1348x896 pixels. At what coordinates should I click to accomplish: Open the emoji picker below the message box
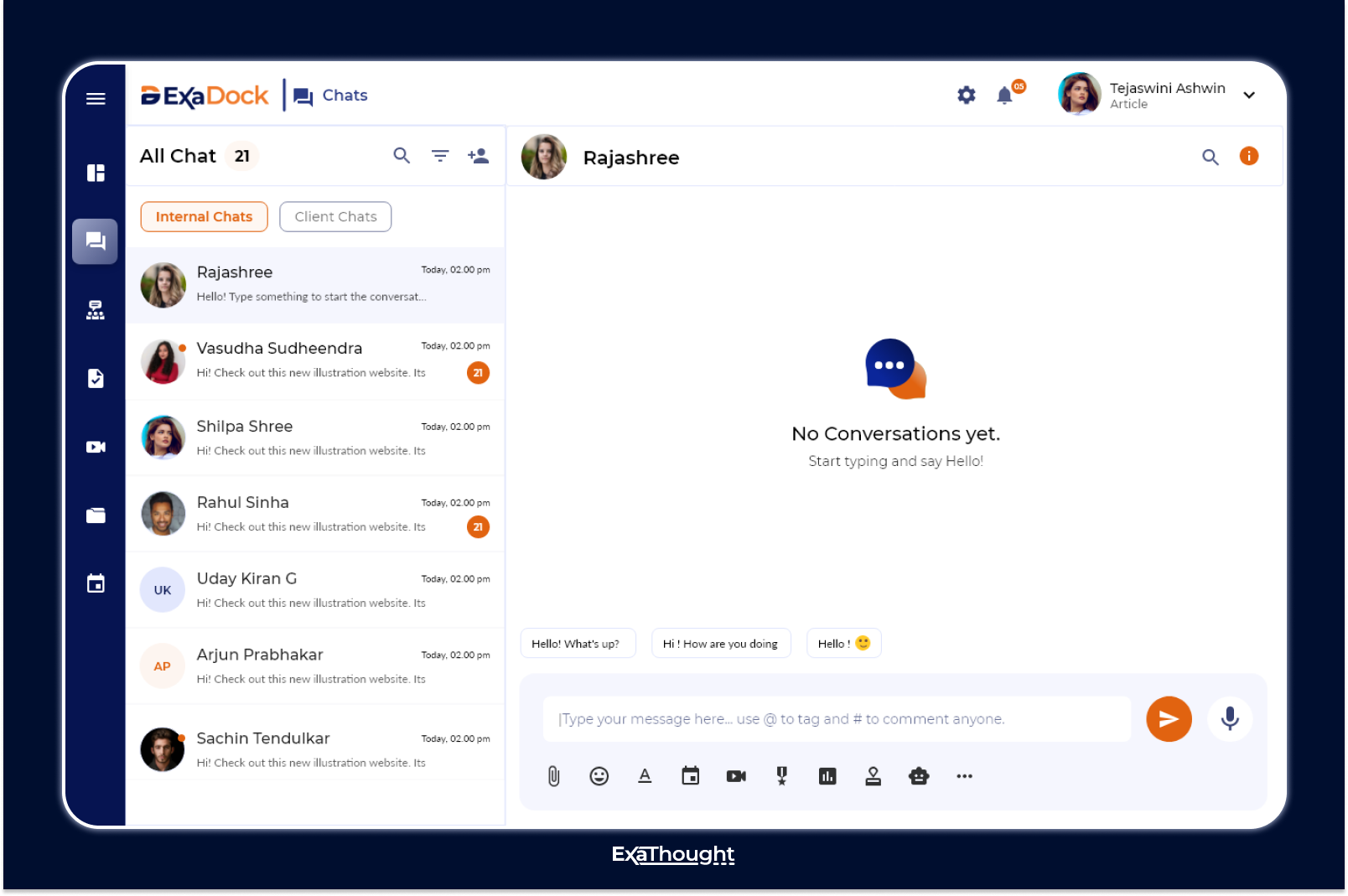[x=599, y=776]
